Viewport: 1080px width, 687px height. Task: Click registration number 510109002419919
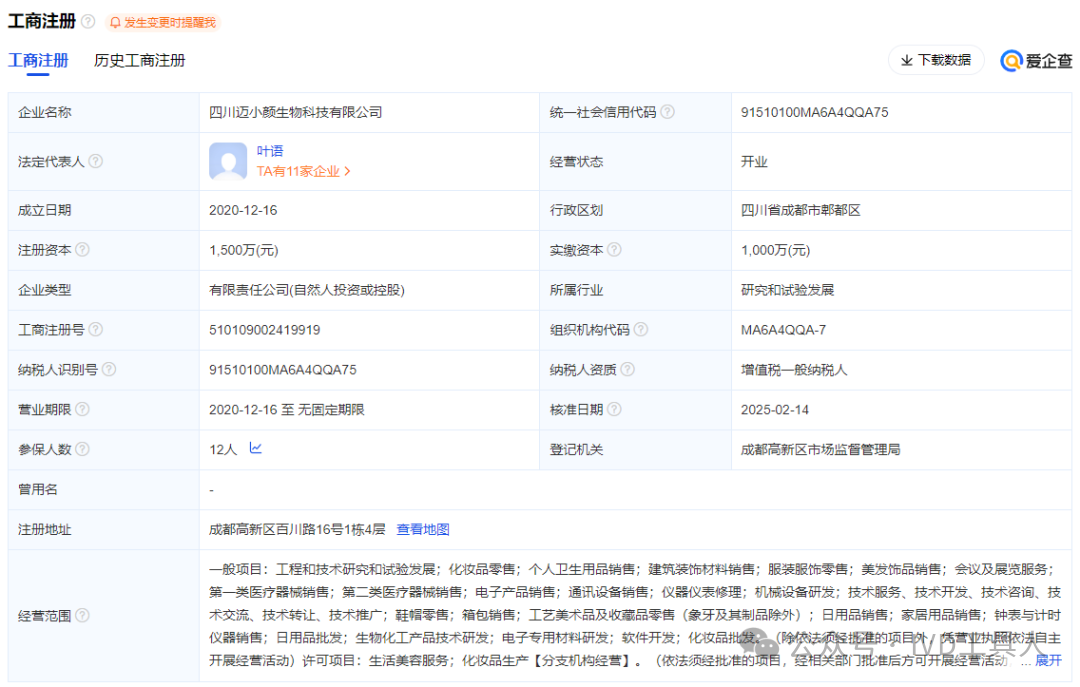click(264, 330)
